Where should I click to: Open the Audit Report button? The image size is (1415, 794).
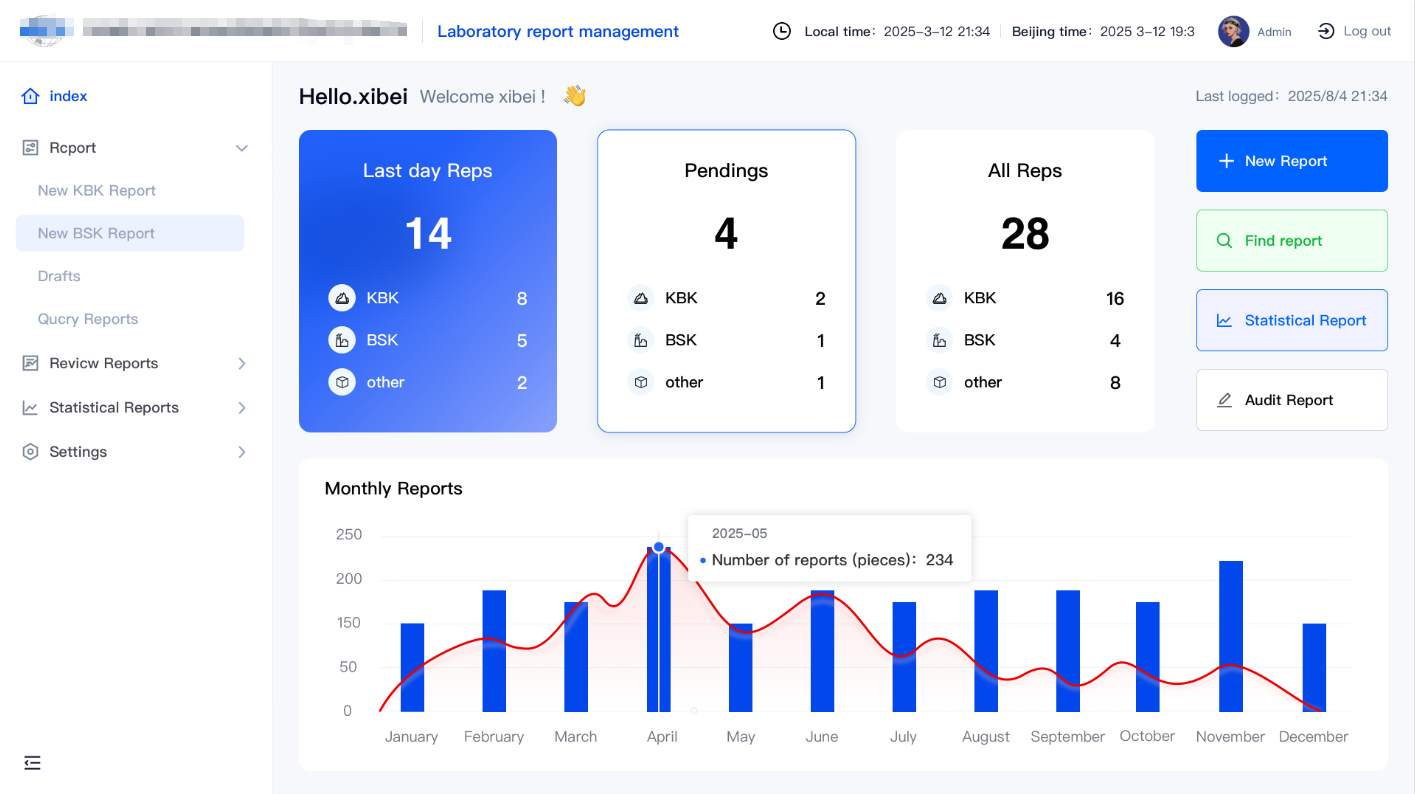tap(1291, 400)
